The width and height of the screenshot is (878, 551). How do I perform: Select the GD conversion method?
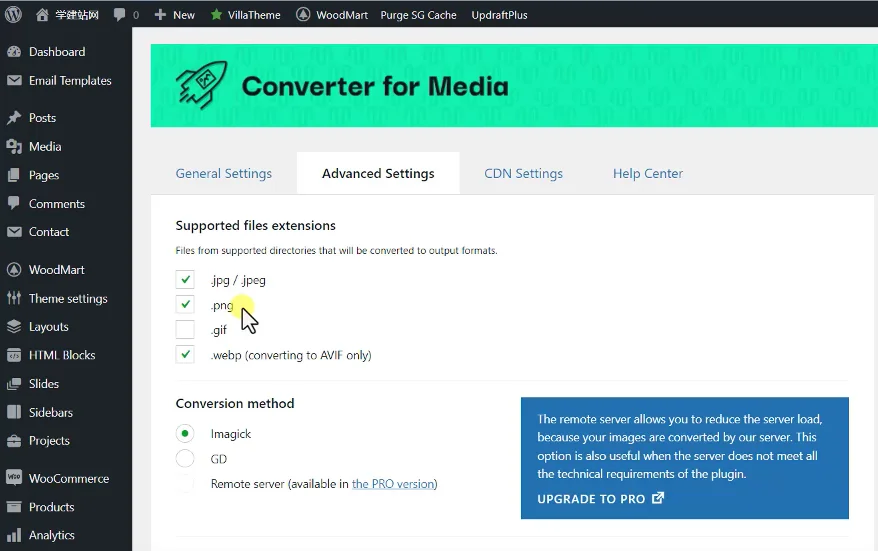point(185,459)
